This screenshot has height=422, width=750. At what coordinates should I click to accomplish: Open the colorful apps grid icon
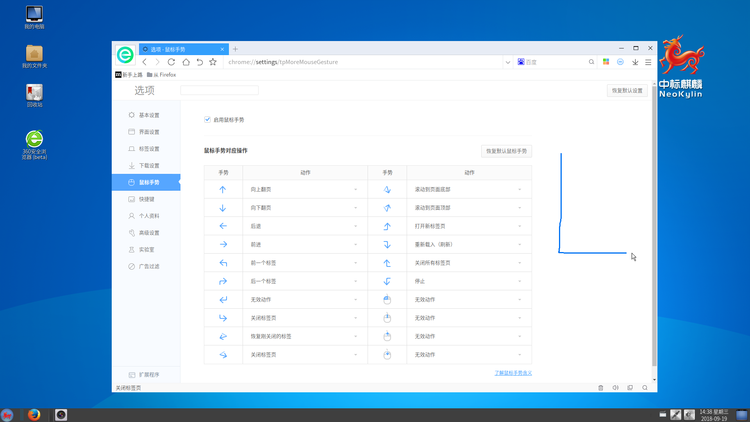[606, 62]
